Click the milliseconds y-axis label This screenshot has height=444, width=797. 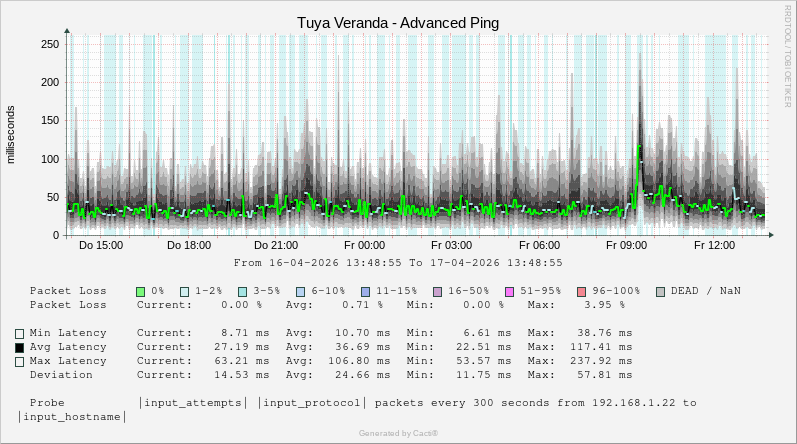[x=12, y=134]
